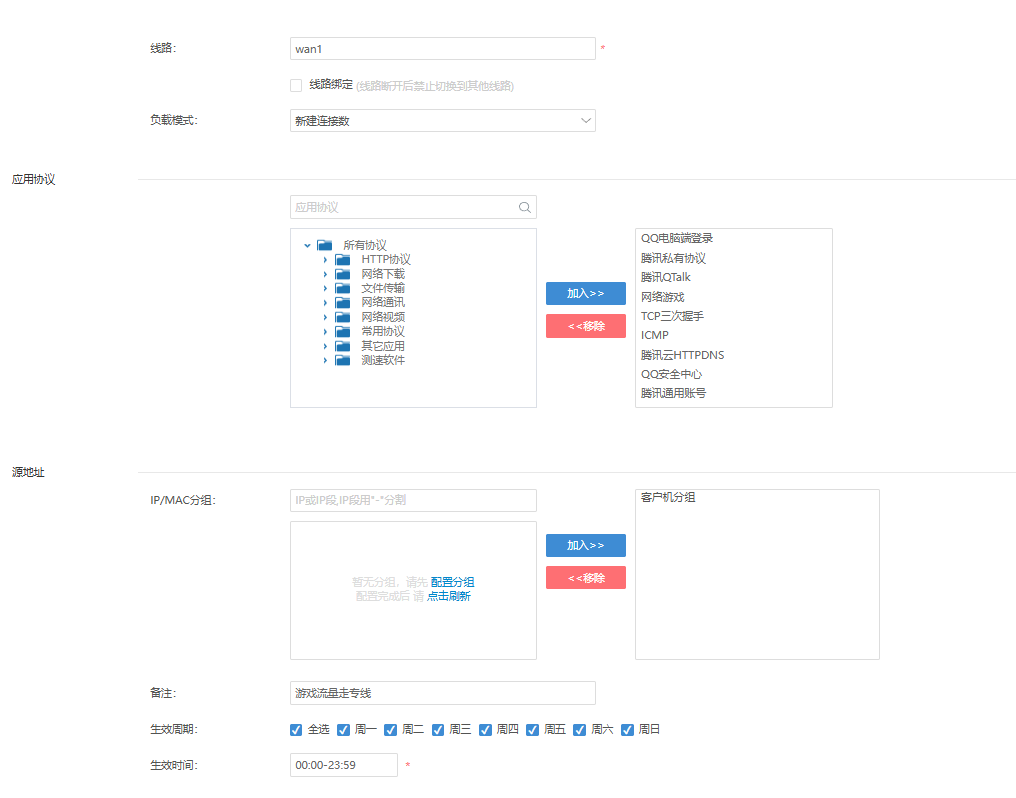Expand the 测速软件 tree node
Image resolution: width=1016 pixels, height=798 pixels.
(325, 360)
